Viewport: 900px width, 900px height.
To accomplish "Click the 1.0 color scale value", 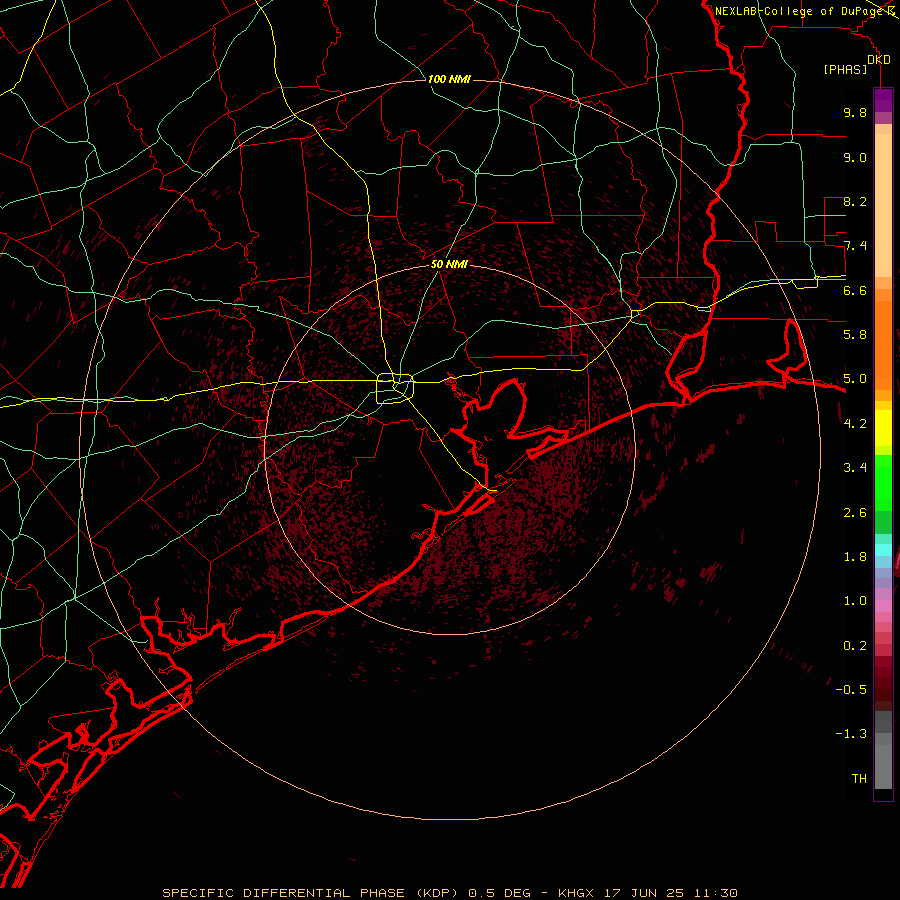I will click(855, 601).
